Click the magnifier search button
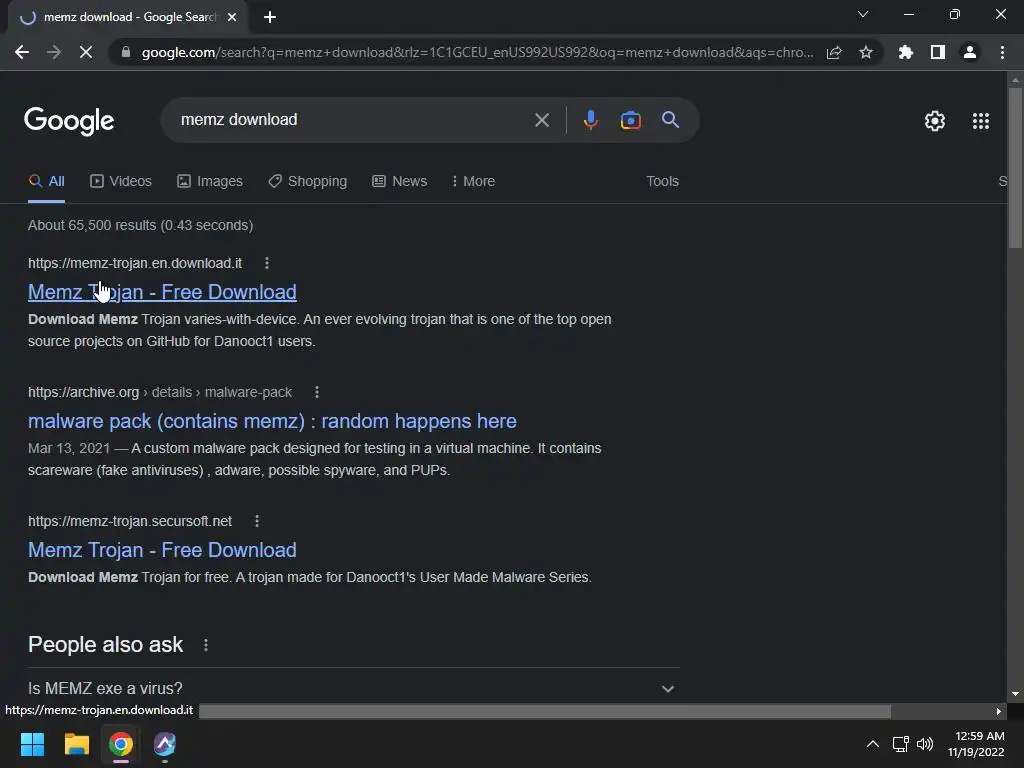This screenshot has height=768, width=1024. [x=670, y=120]
